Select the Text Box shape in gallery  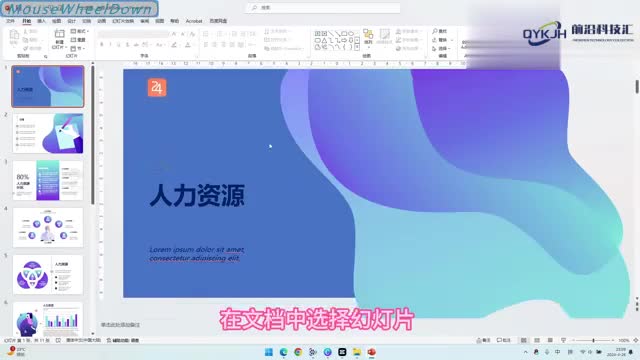click(317, 34)
